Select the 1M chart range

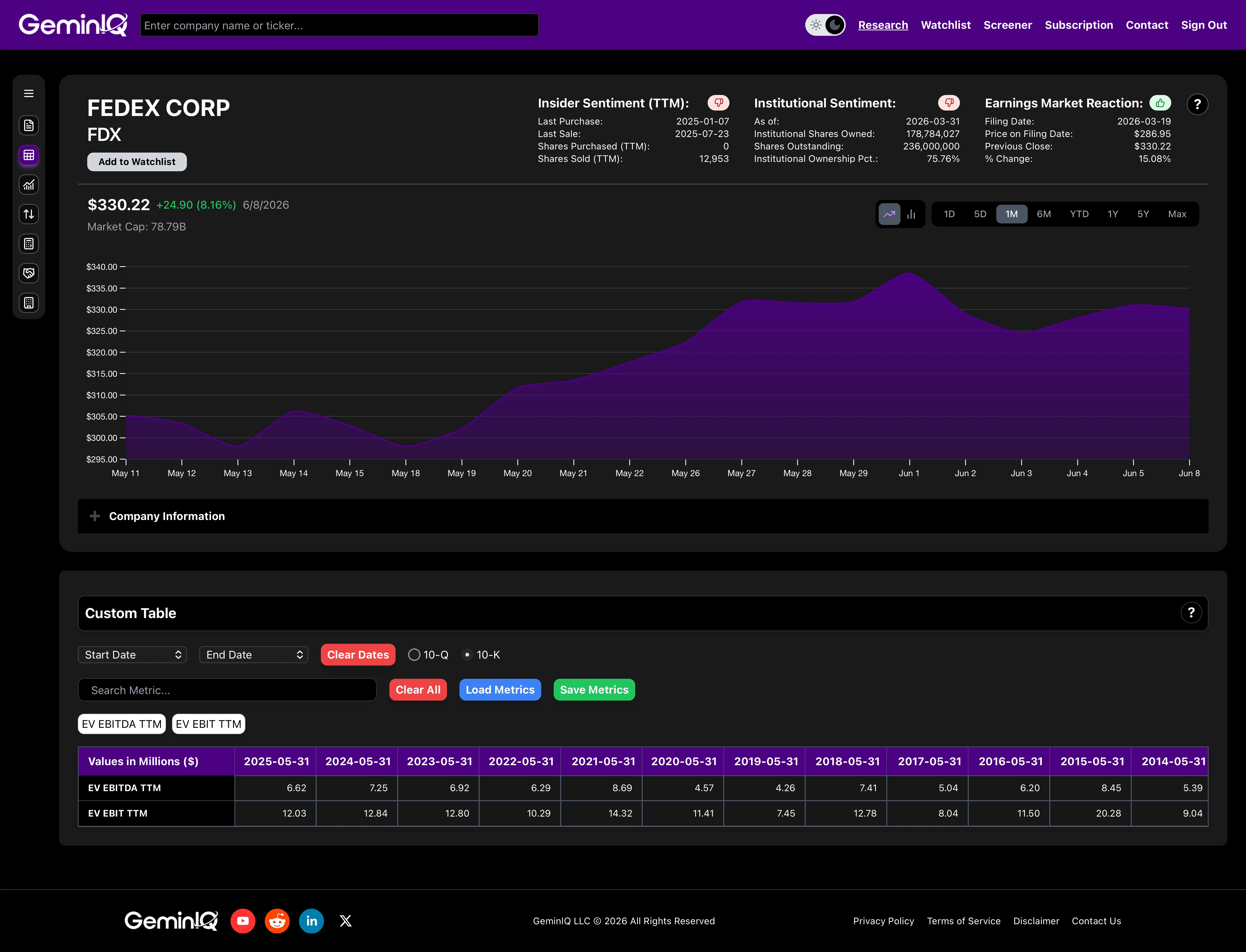1011,214
